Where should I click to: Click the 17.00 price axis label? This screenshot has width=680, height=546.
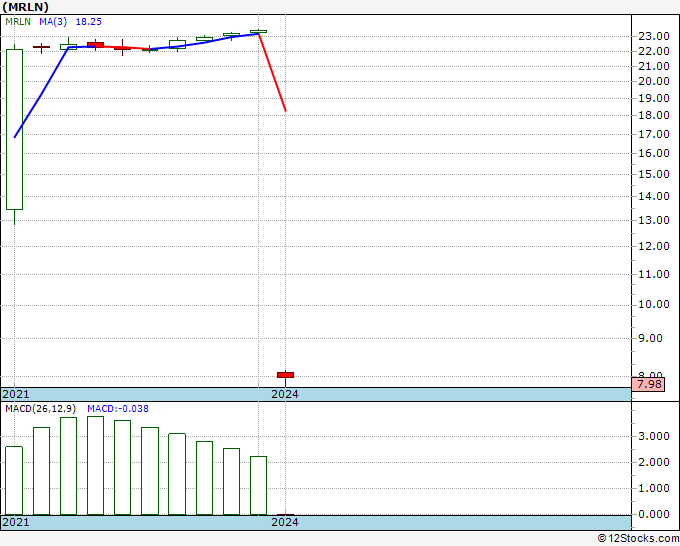click(x=654, y=134)
